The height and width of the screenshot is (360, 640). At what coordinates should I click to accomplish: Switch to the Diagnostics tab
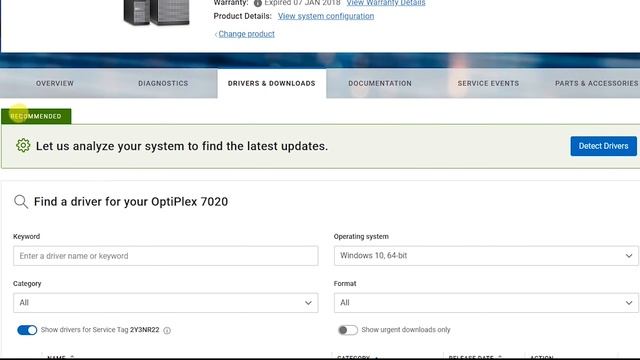[x=163, y=83]
